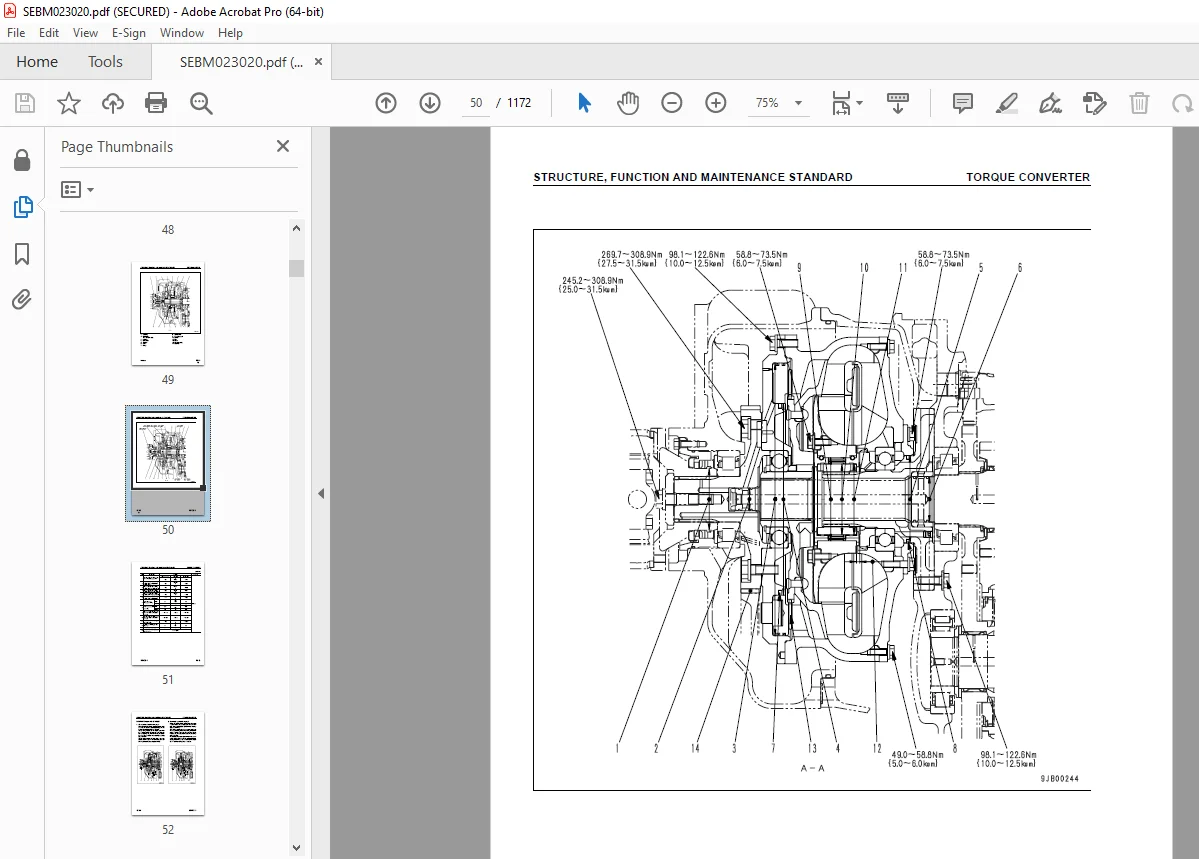The height and width of the screenshot is (859, 1199).
Task: Zoom out with minus icon
Action: coord(671,102)
